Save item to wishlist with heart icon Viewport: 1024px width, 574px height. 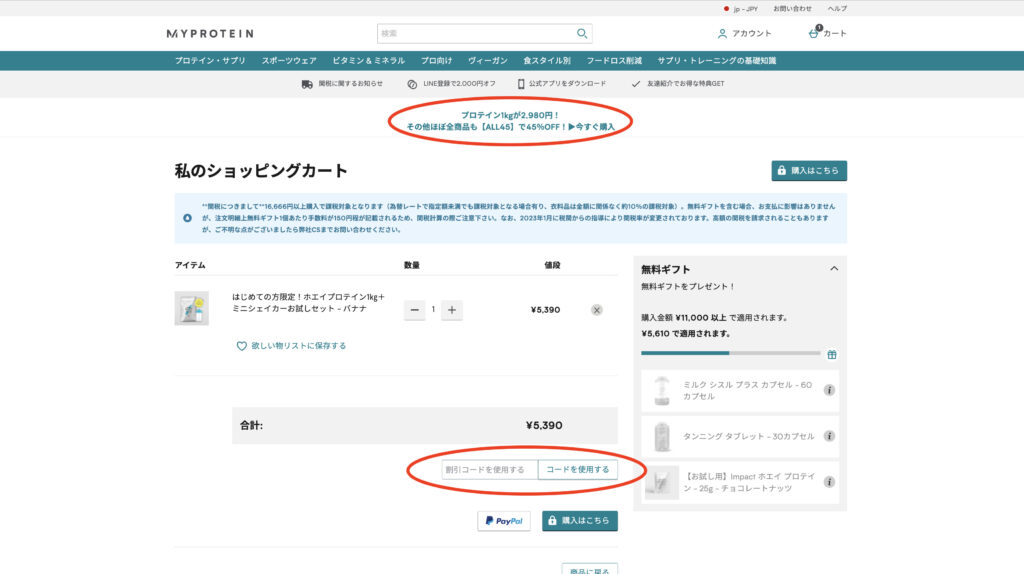pos(241,346)
